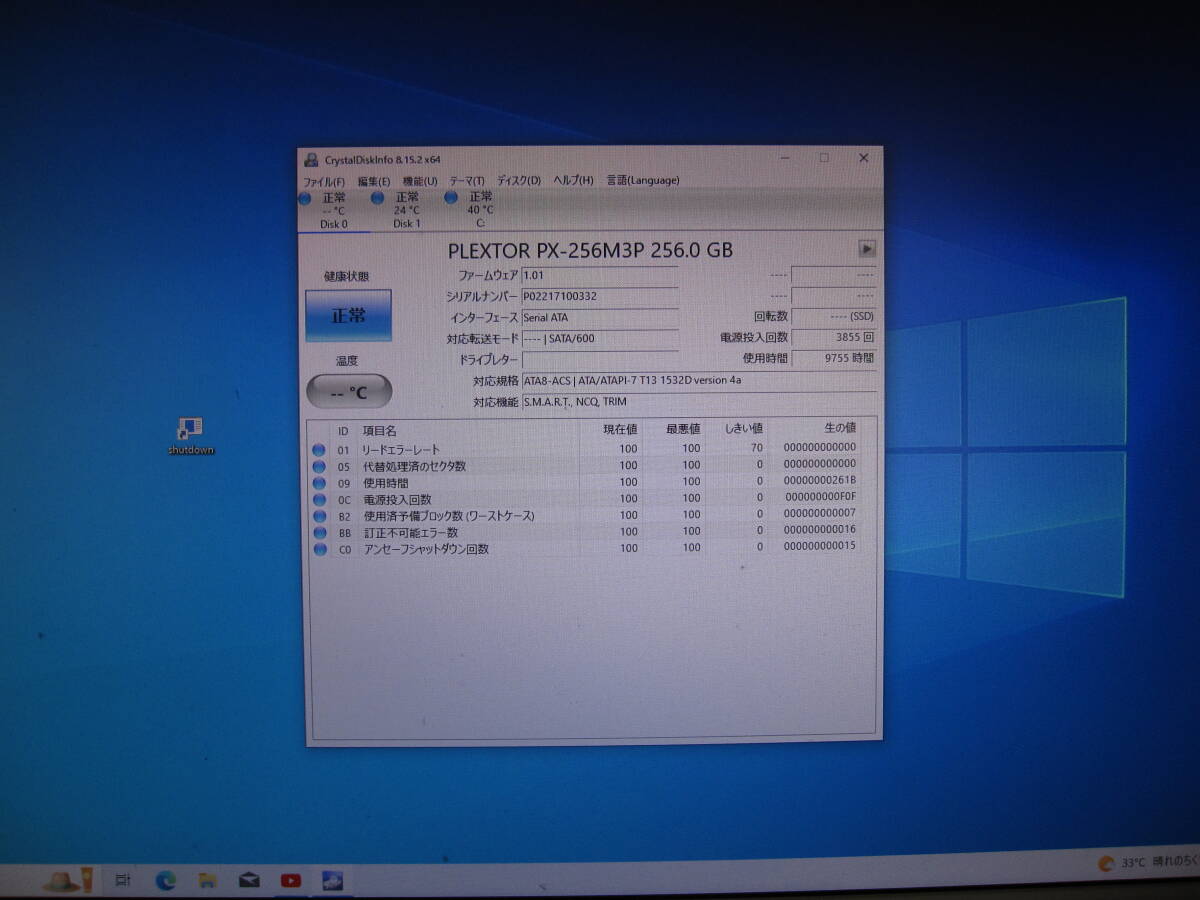Open the 機能(U) menu
Viewport: 1200px width, 900px height.
pos(420,181)
